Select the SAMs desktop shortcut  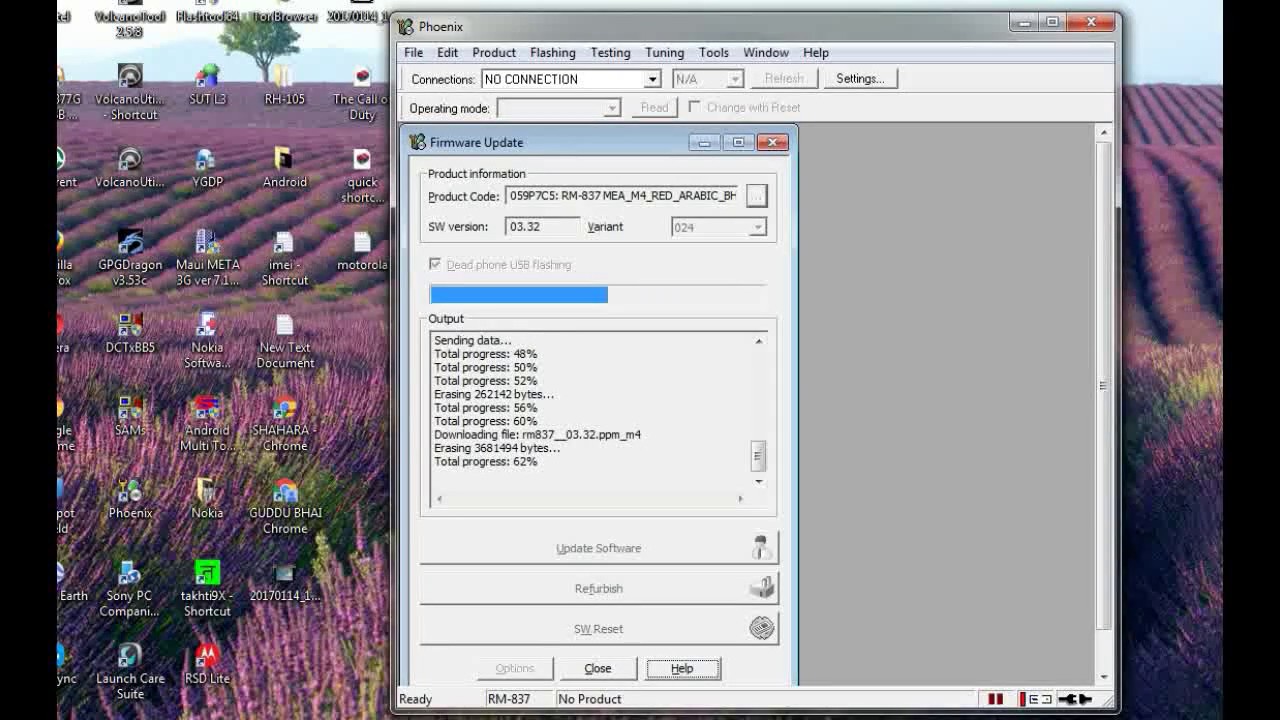(130, 416)
